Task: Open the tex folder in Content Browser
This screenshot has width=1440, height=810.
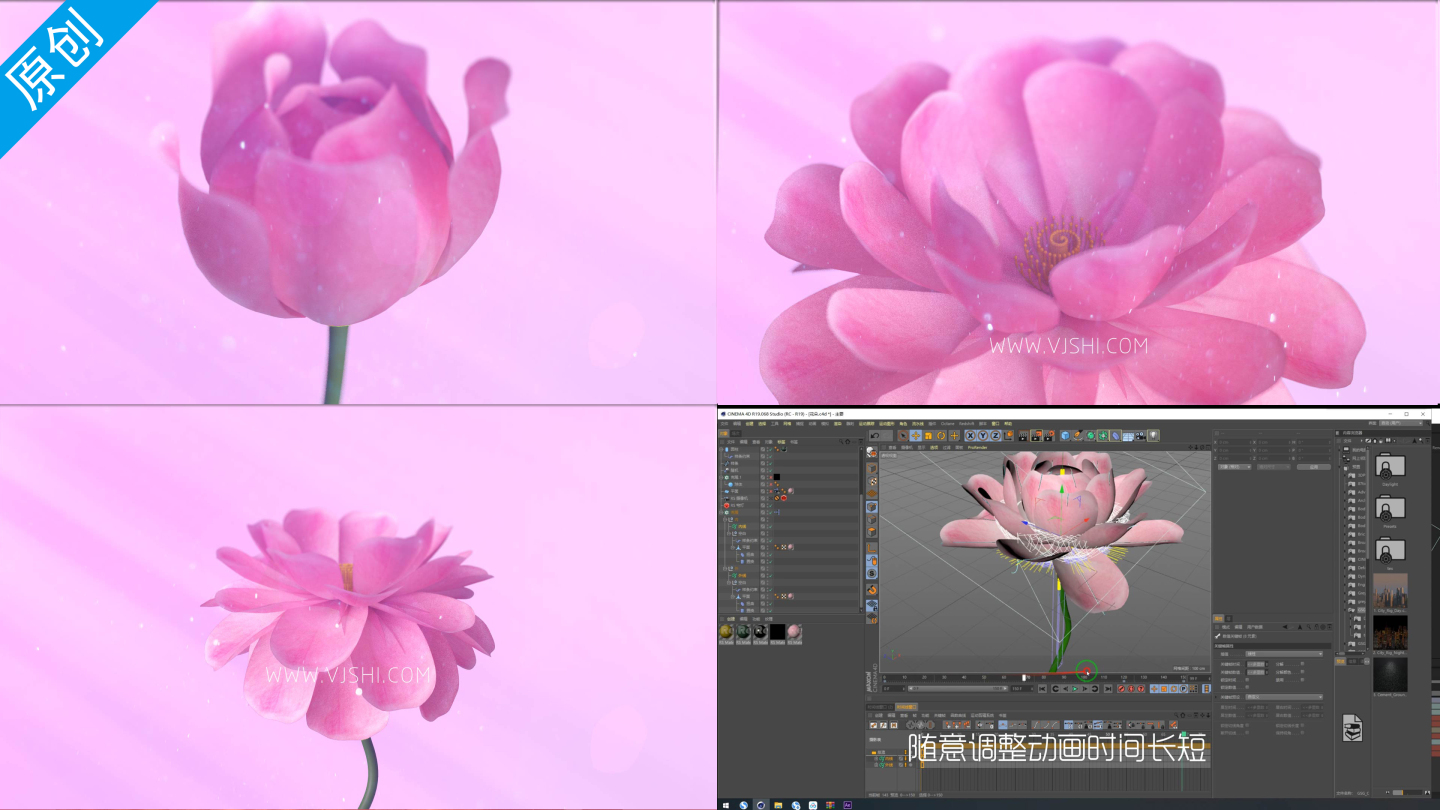Action: [x=1390, y=552]
